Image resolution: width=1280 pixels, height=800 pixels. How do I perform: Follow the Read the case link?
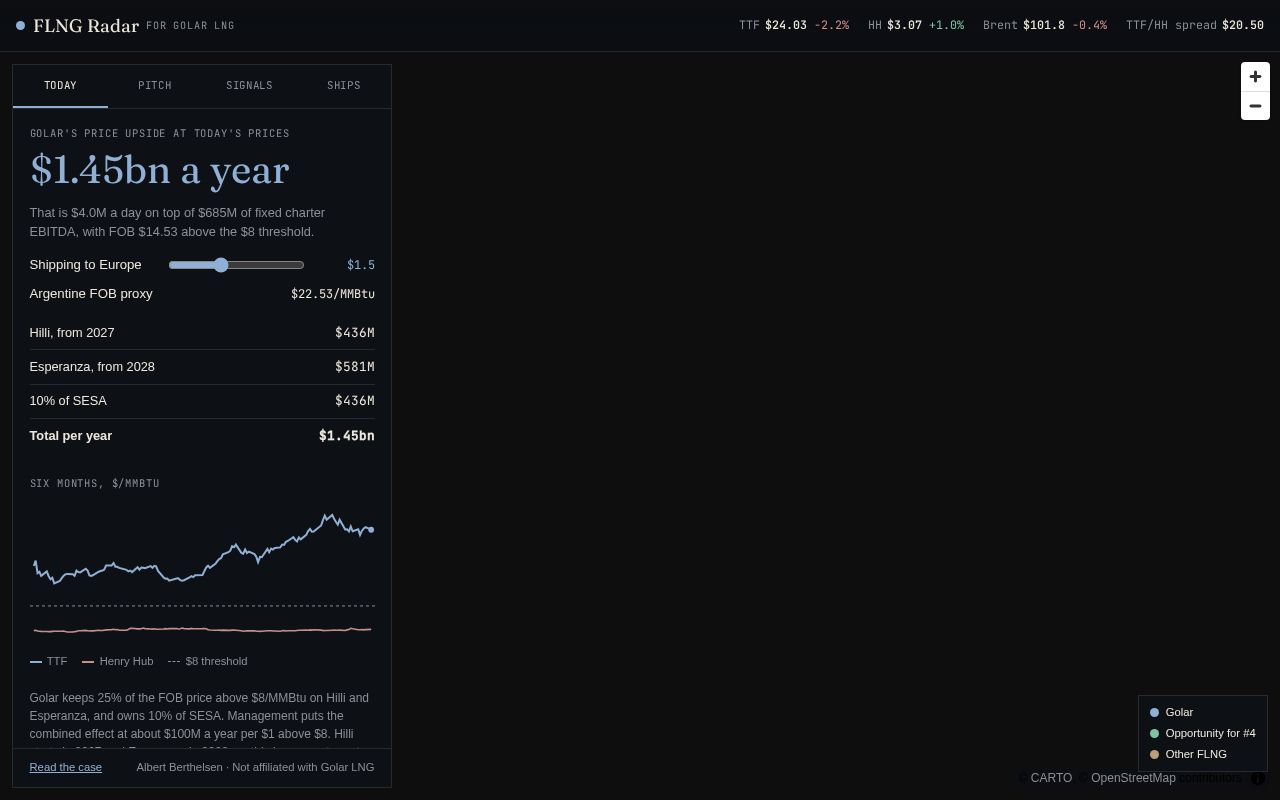pyautogui.click(x=66, y=767)
